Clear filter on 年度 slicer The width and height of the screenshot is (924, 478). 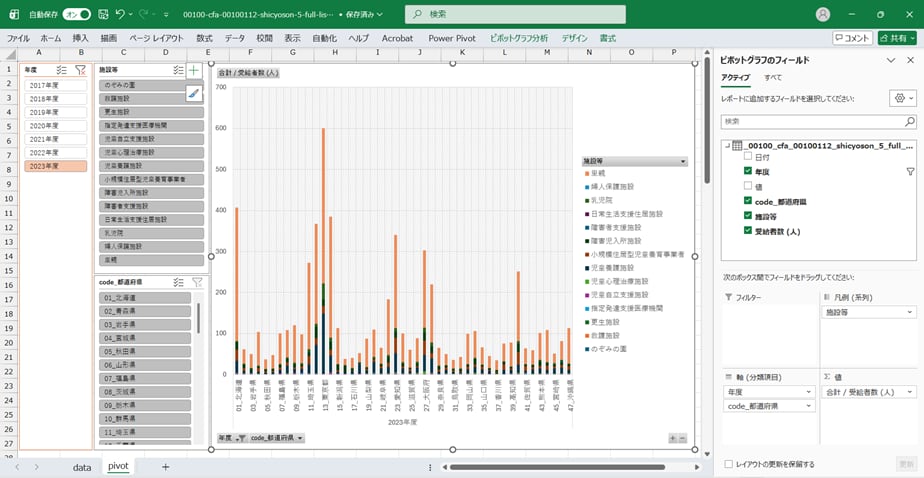tap(80, 70)
